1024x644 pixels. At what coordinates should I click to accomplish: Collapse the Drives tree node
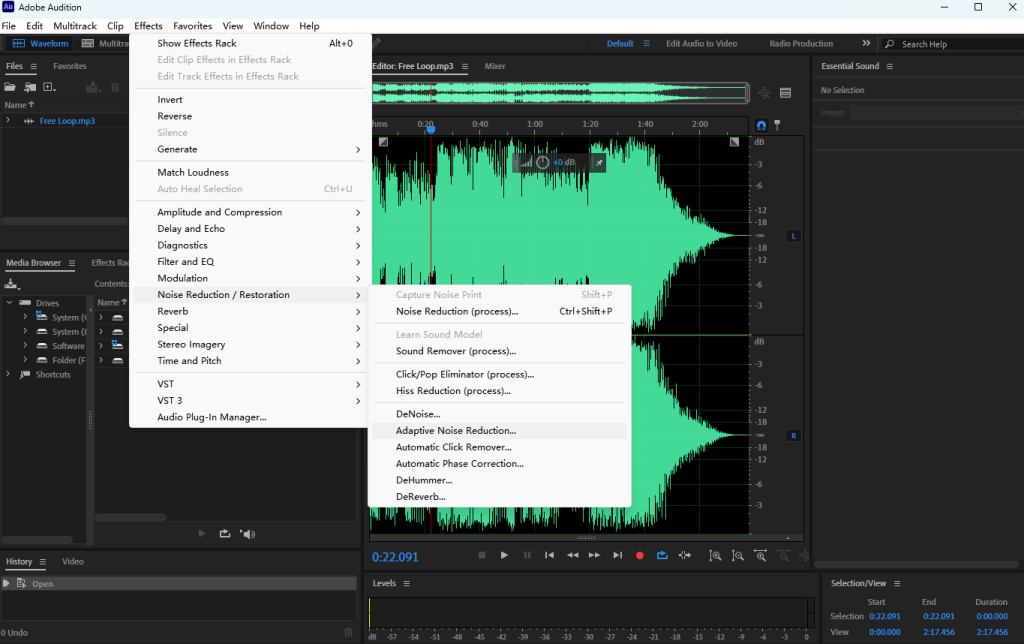[9, 303]
